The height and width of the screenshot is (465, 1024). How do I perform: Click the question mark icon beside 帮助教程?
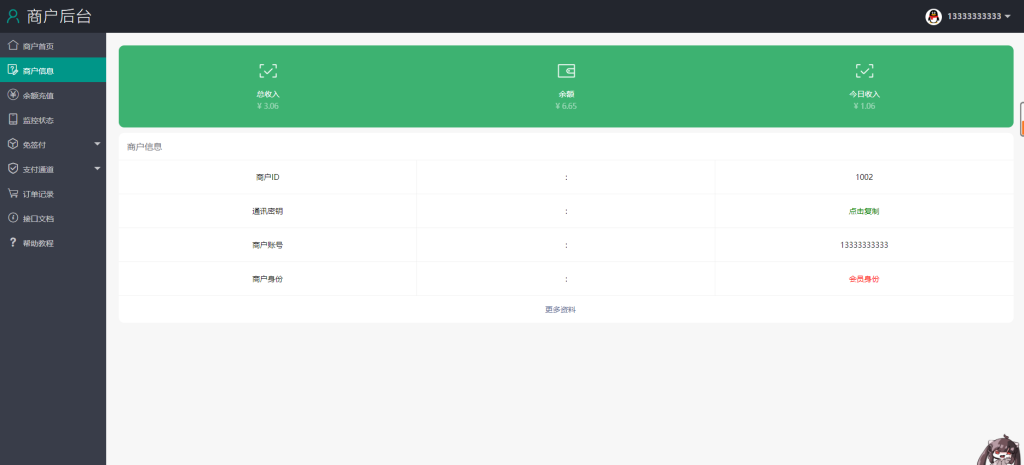pyautogui.click(x=12, y=242)
